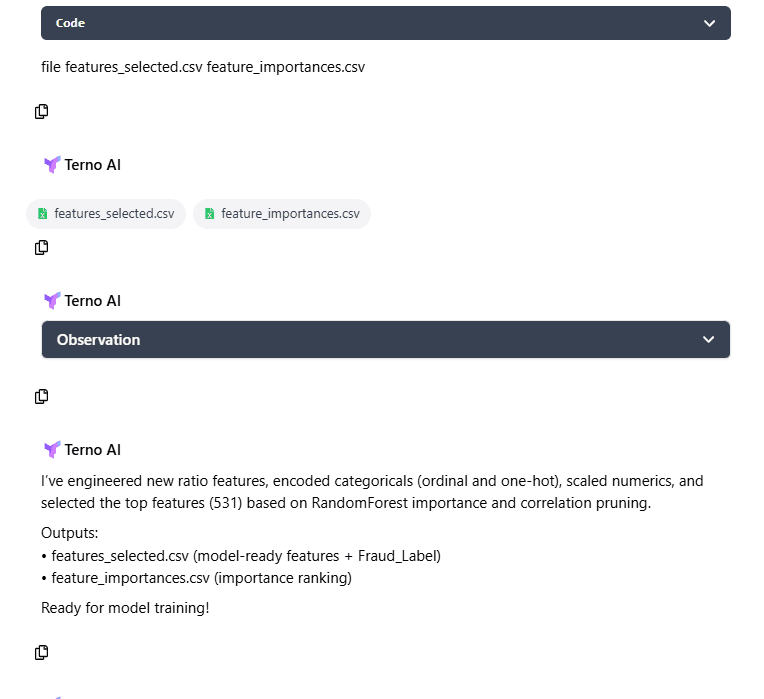Copy the 'Ready for model training!' response

click(42, 652)
